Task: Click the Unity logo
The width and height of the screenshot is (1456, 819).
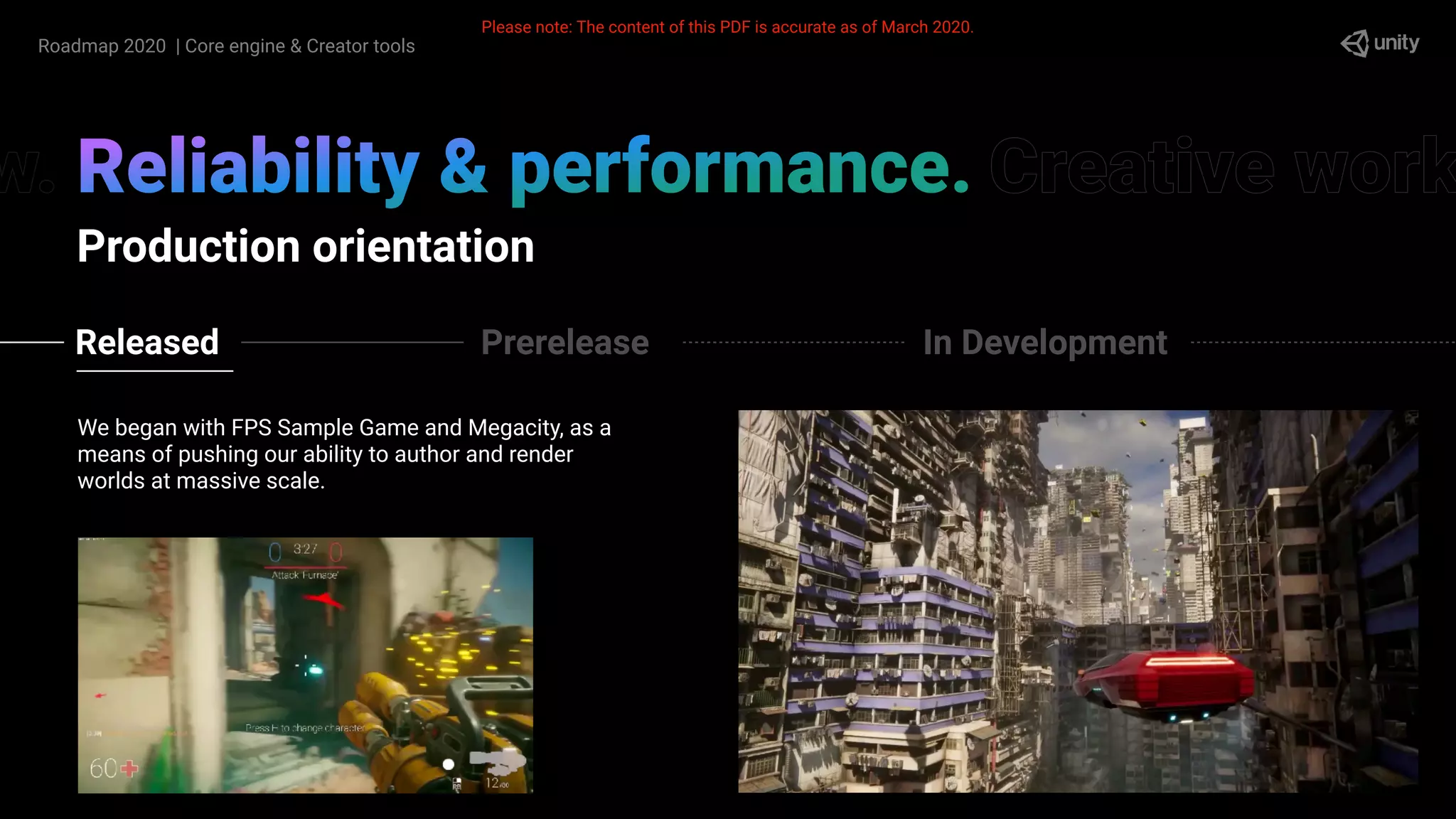Action: coord(1379,43)
